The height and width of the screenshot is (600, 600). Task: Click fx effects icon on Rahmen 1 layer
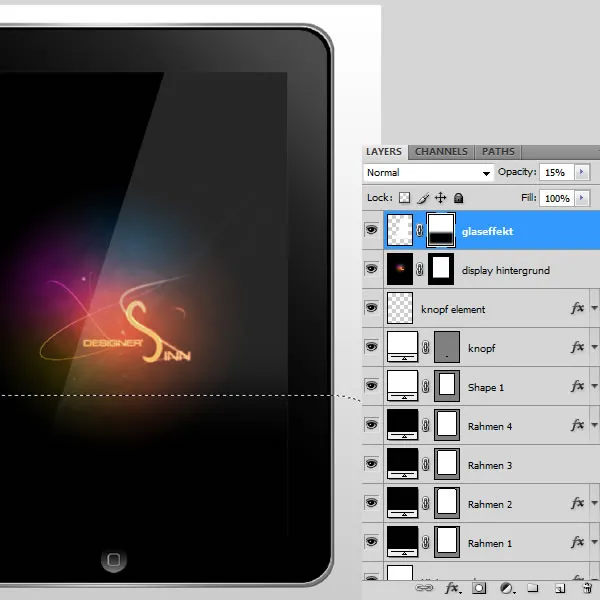point(577,542)
